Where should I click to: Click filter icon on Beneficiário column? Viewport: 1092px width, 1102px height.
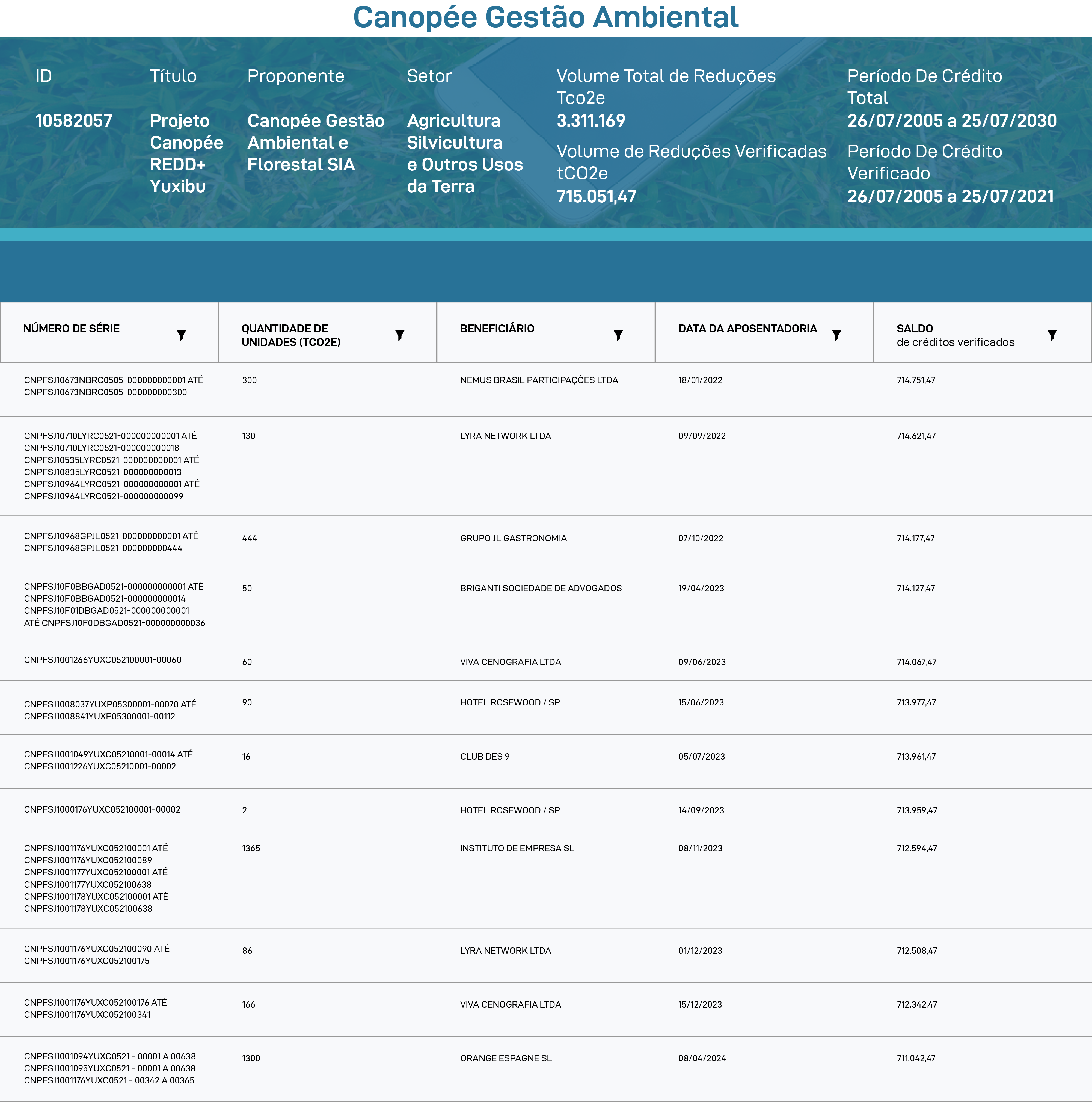click(618, 335)
